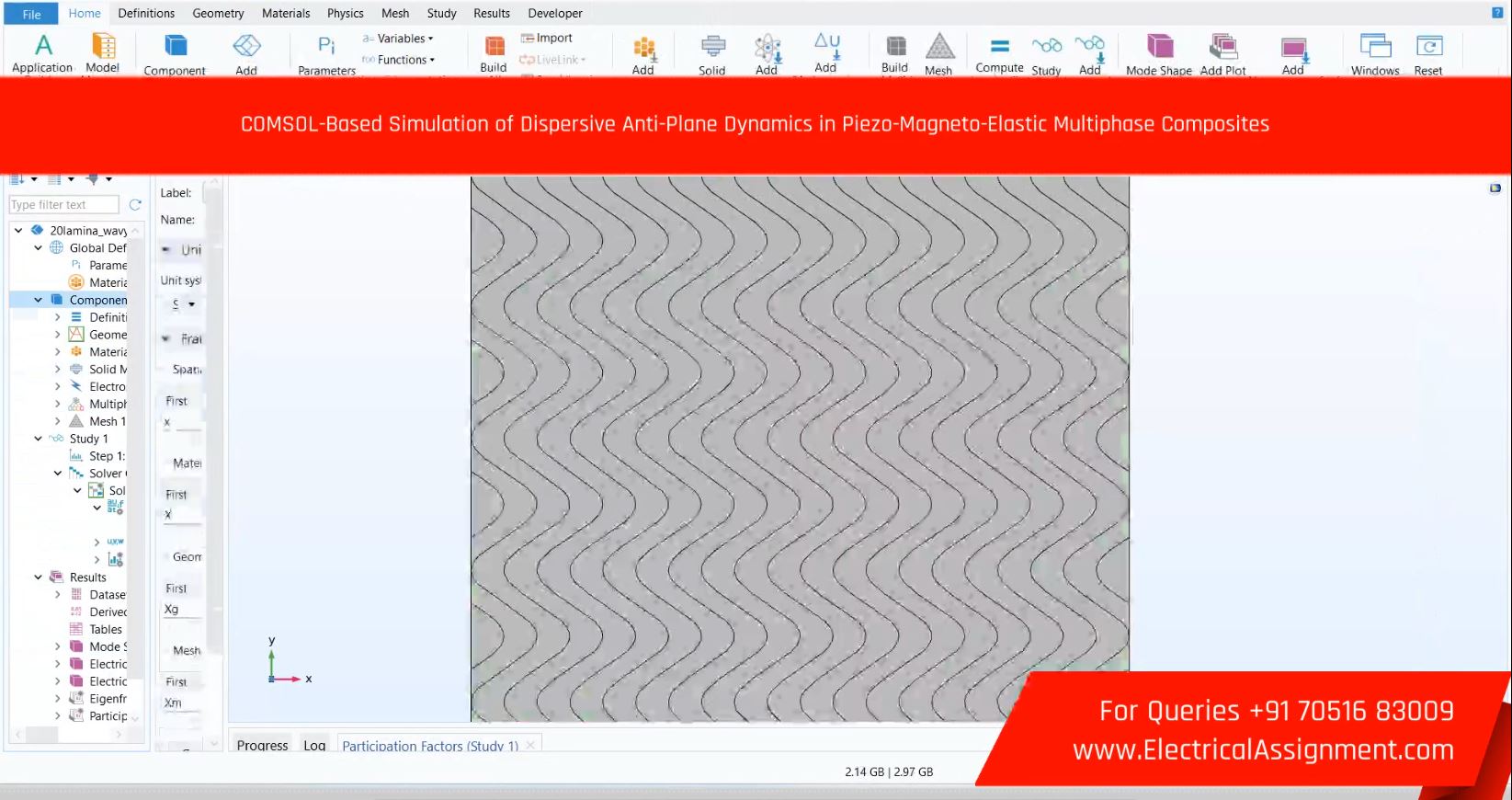The width and height of the screenshot is (1512, 800).
Task: Click the Type filter text field
Action: tap(63, 204)
